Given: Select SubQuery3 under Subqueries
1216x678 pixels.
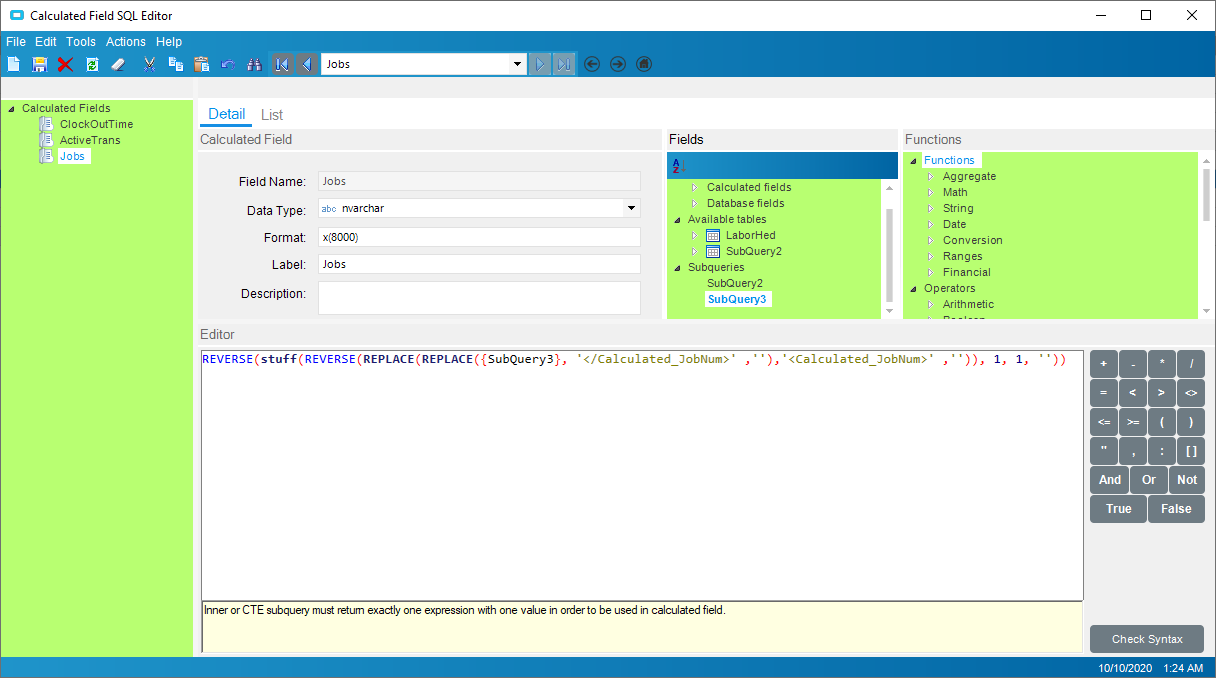Looking at the screenshot, I should point(737,299).
